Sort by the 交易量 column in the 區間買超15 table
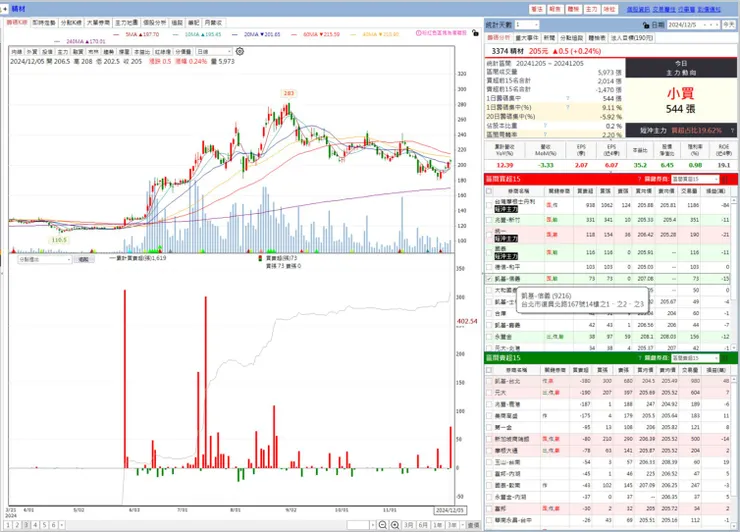740x532 pixels. coord(690,191)
